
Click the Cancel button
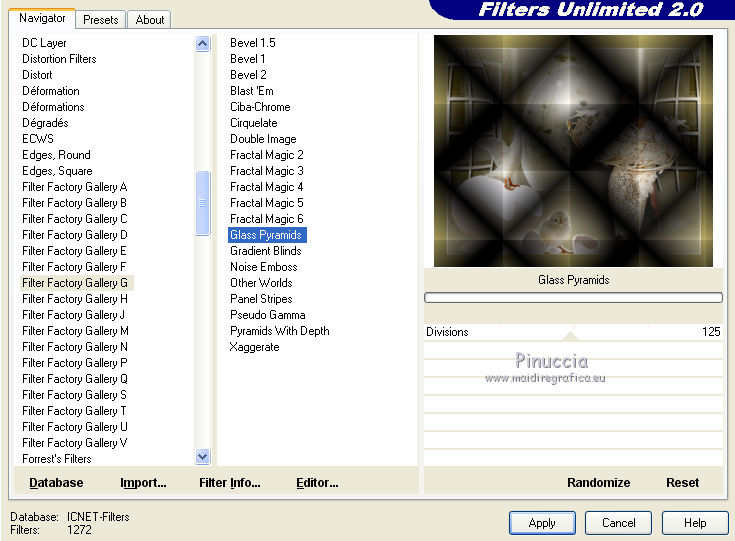click(618, 523)
